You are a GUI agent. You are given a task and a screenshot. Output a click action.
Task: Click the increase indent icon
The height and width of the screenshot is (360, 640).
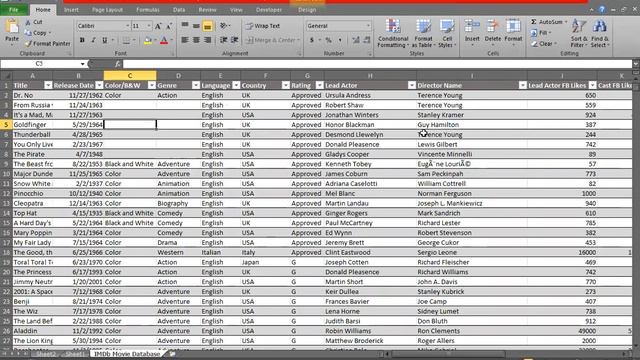234,40
